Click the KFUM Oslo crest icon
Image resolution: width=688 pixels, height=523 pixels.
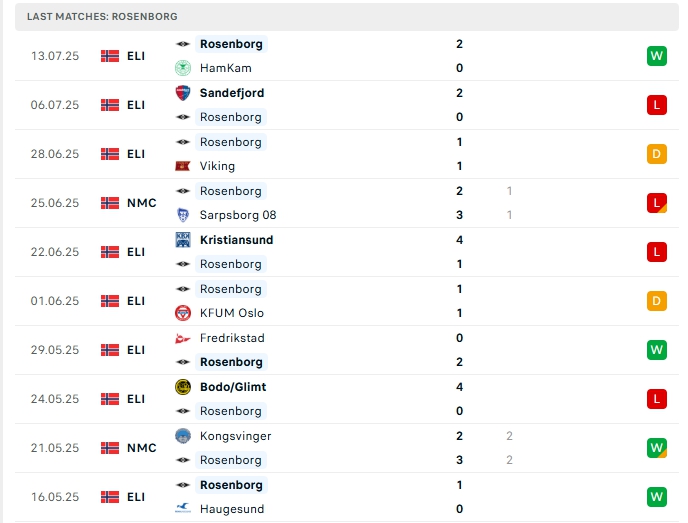[x=183, y=313]
